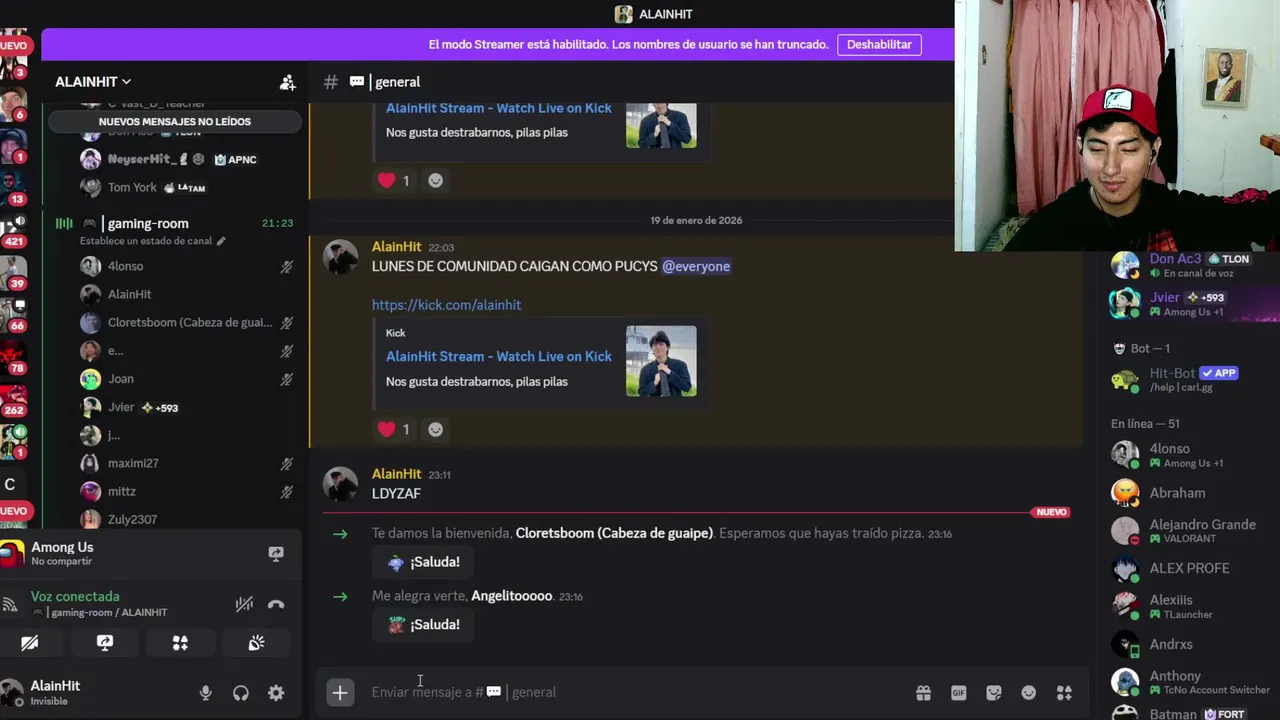Viewport: 1280px width, 720px height.
Task: Toggle mute icon beside Cloretsboom in voice list
Action: 286,323
